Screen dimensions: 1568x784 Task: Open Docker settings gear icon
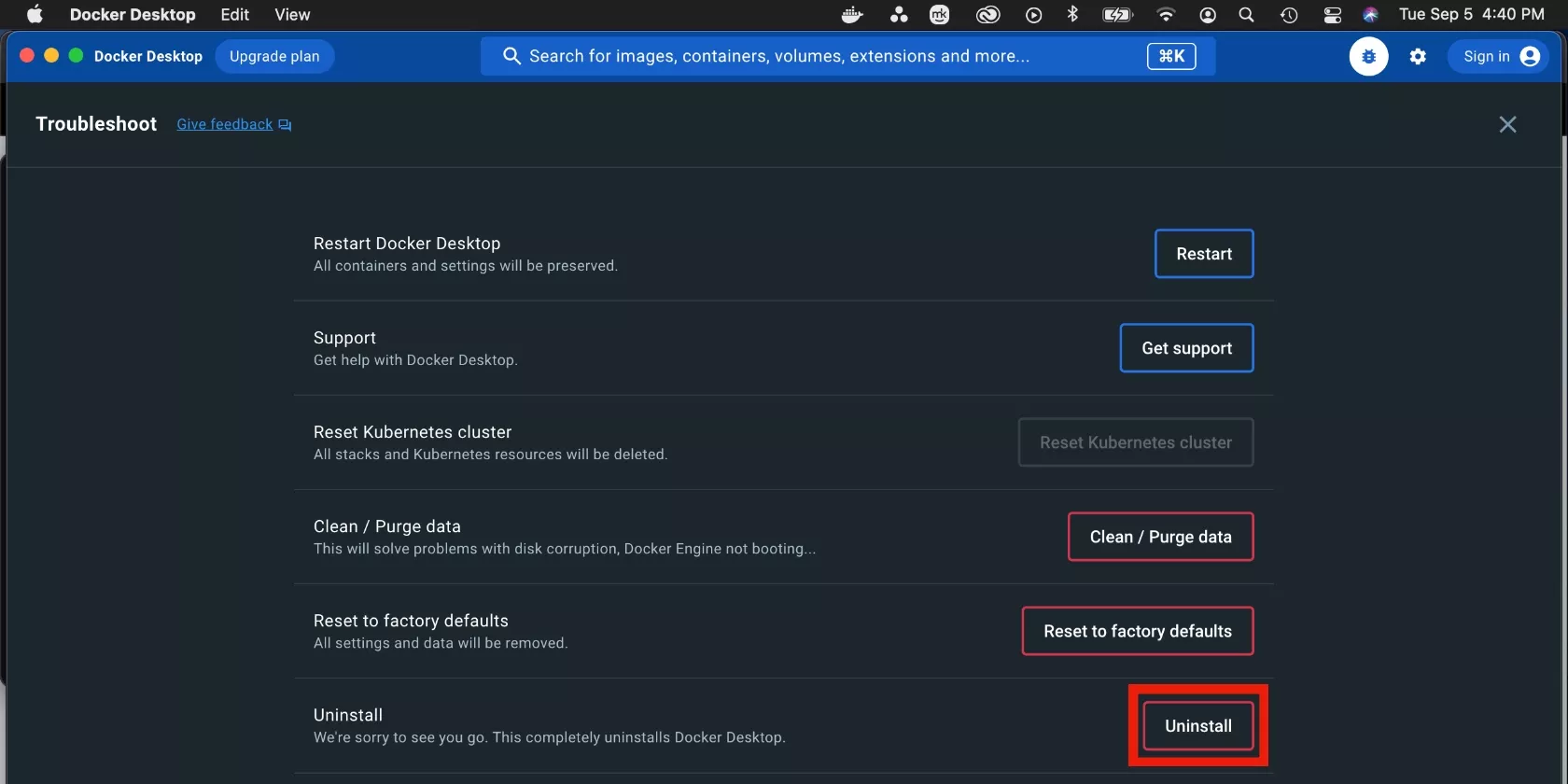coord(1418,57)
